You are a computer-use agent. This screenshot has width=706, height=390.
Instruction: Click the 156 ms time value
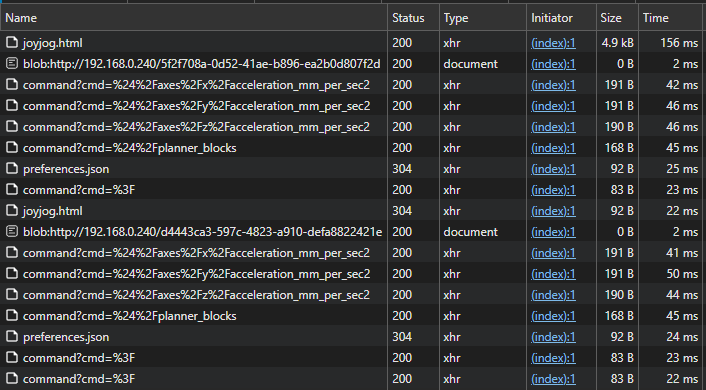[x=679, y=43]
